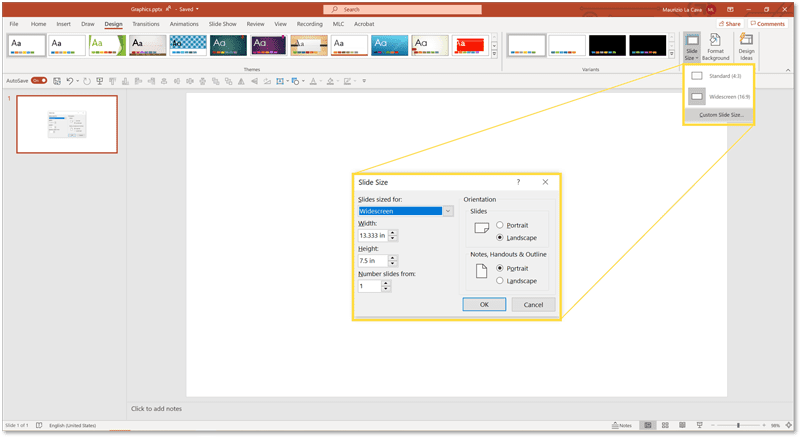Screen dimensions: 800x437
Task: Select Landscape for Notes, Handouts & Outline
Action: tap(499, 281)
